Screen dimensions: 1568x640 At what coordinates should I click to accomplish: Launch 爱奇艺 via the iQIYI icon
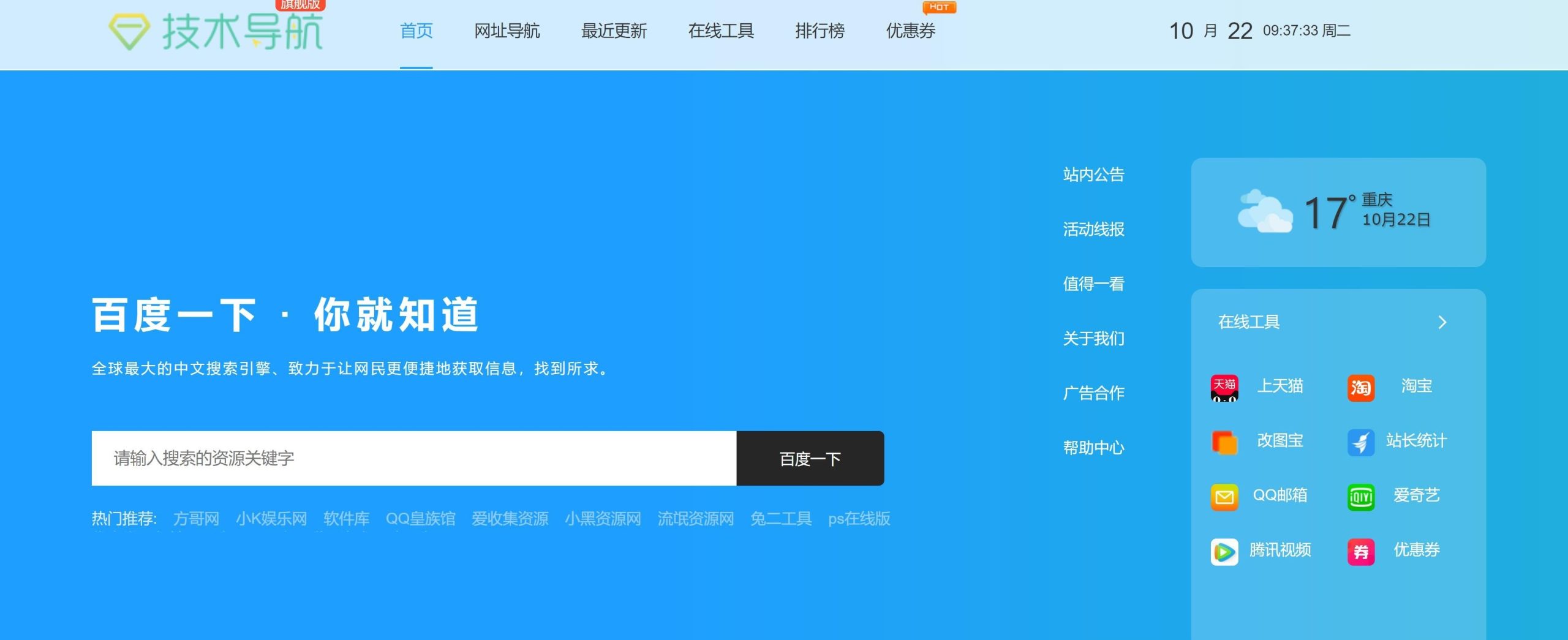(1360, 496)
